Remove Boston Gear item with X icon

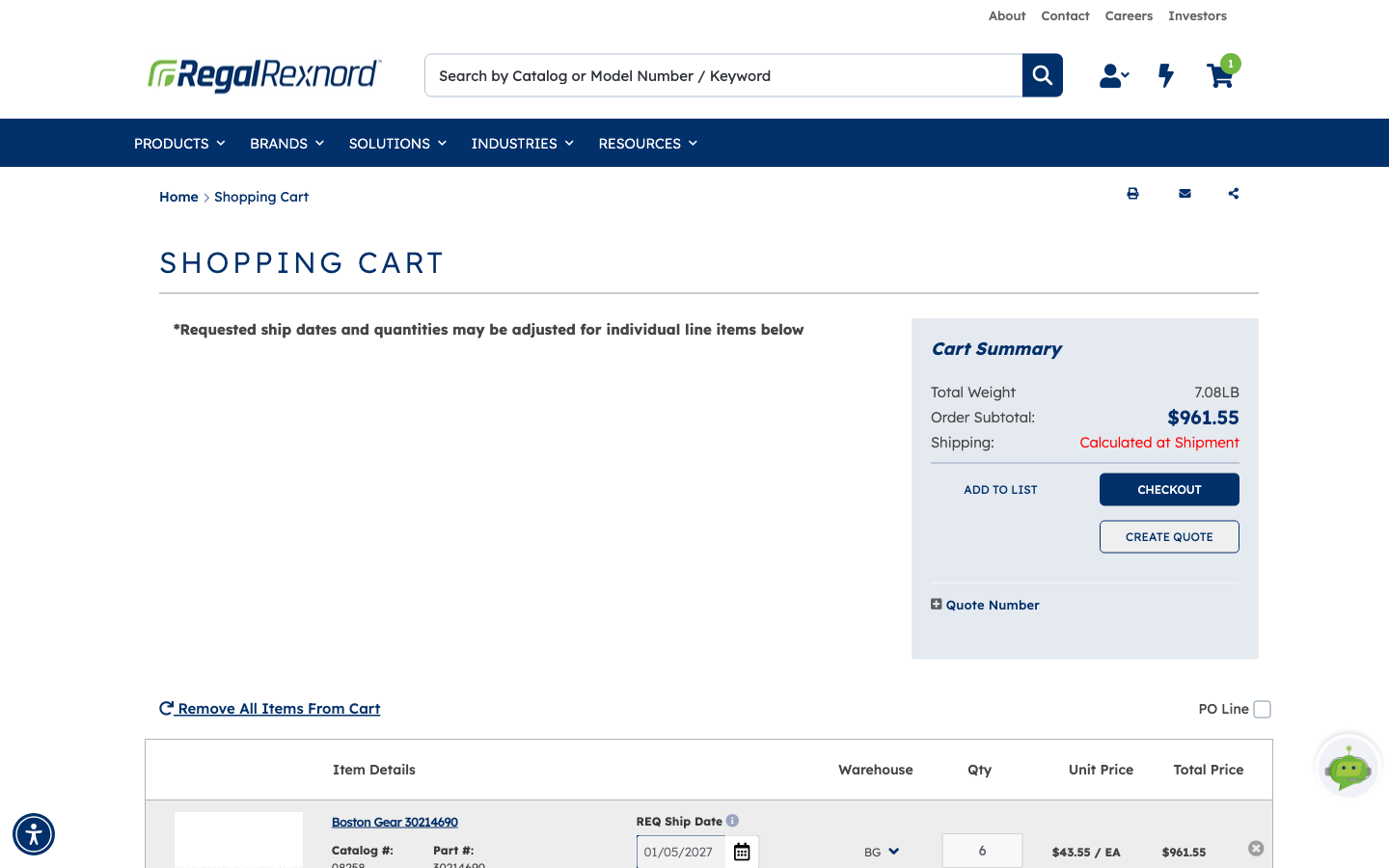pyautogui.click(x=1256, y=849)
